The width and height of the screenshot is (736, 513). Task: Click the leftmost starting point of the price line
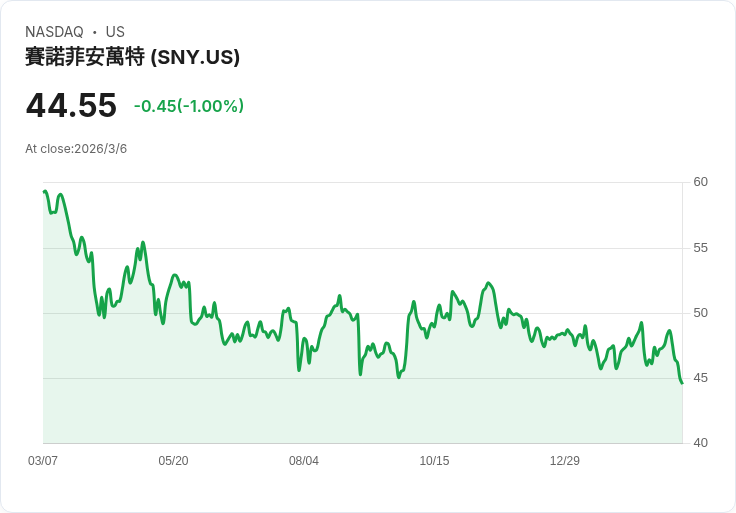click(44, 191)
